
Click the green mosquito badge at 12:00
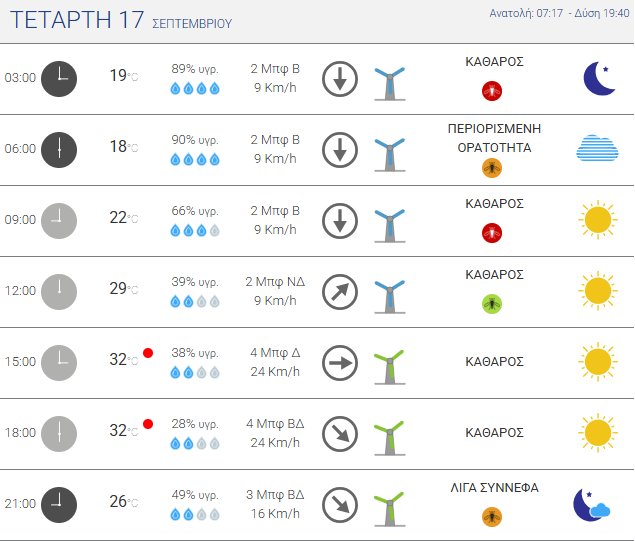492,303
